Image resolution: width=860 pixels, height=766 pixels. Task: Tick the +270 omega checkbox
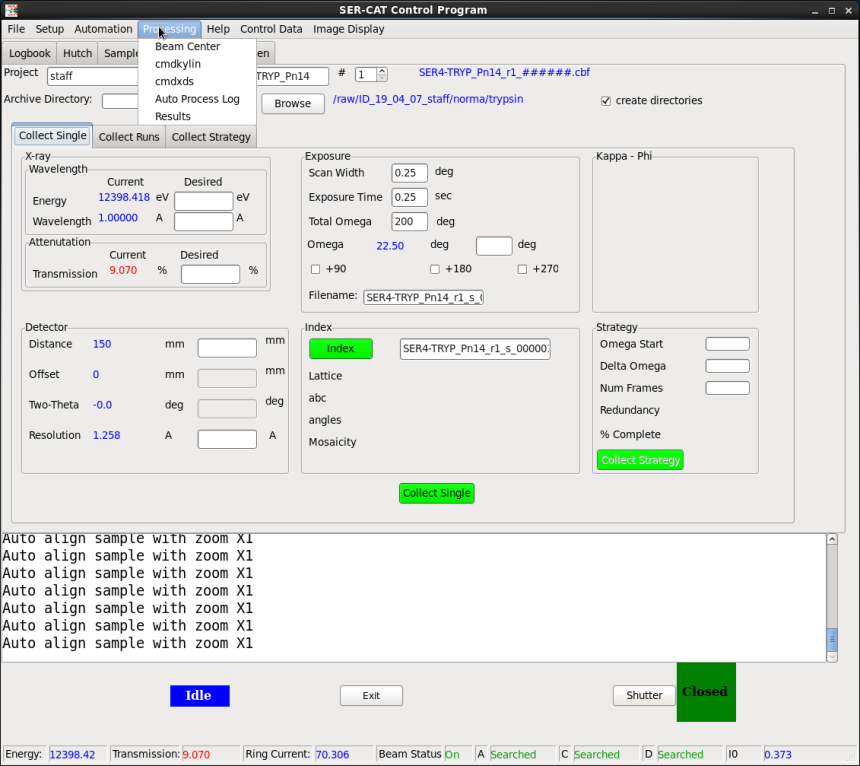coord(522,269)
